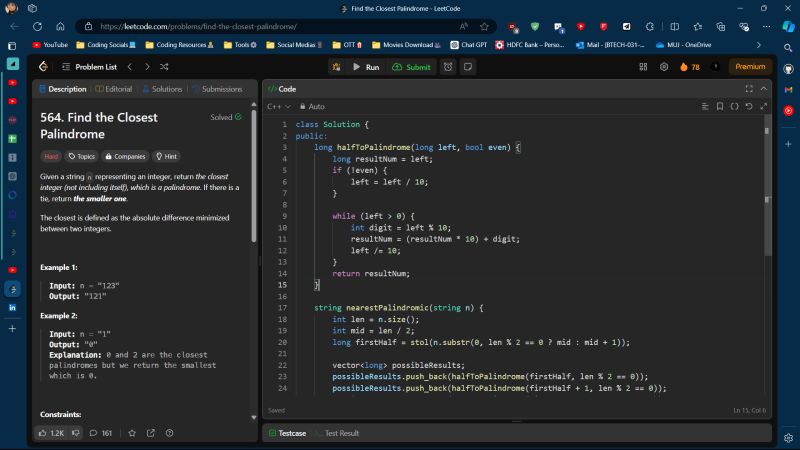Open comments showing 161
This screenshot has height=450, width=800.
pyautogui.click(x=101, y=433)
